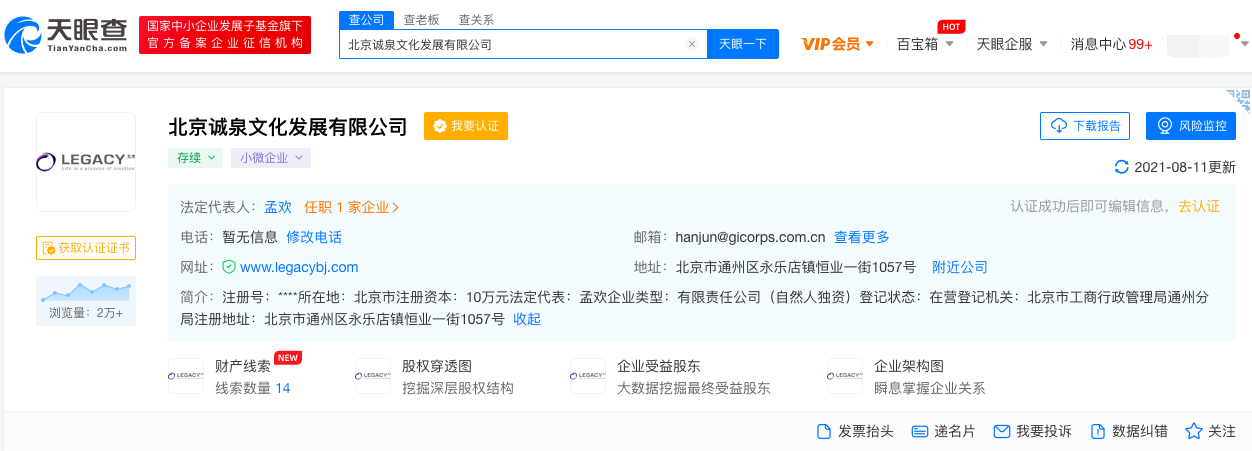Clear the search box with X icon

click(x=691, y=44)
